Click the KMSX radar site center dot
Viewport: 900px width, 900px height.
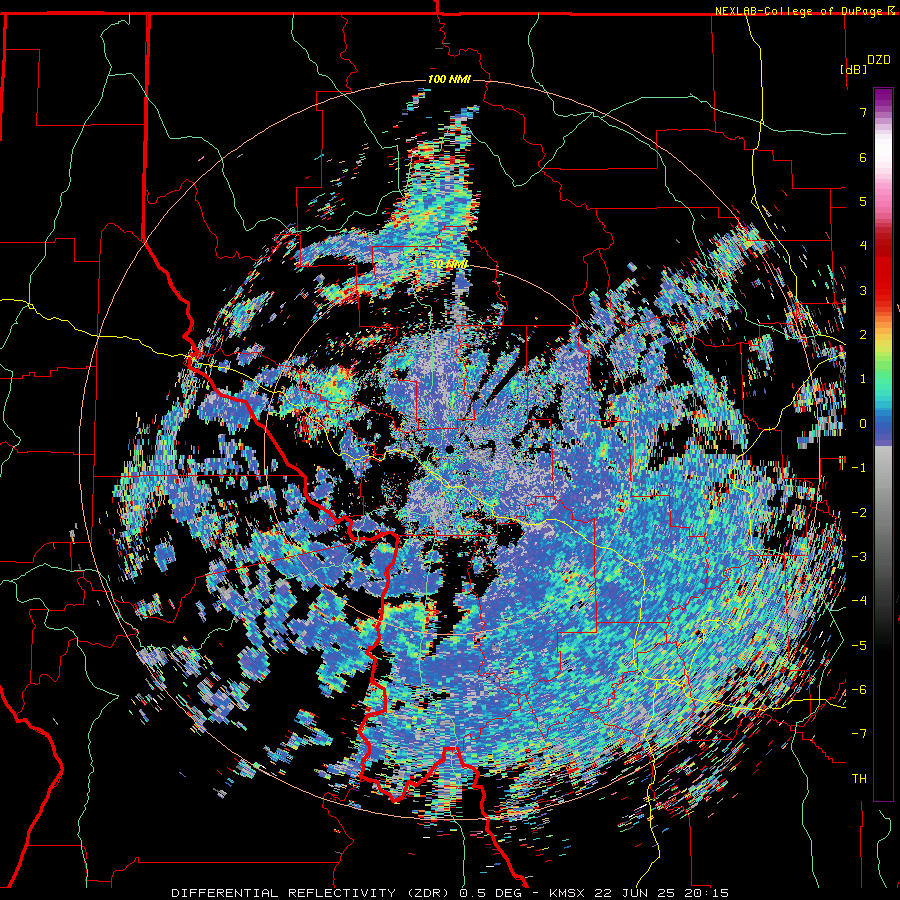pyautogui.click(x=449, y=449)
